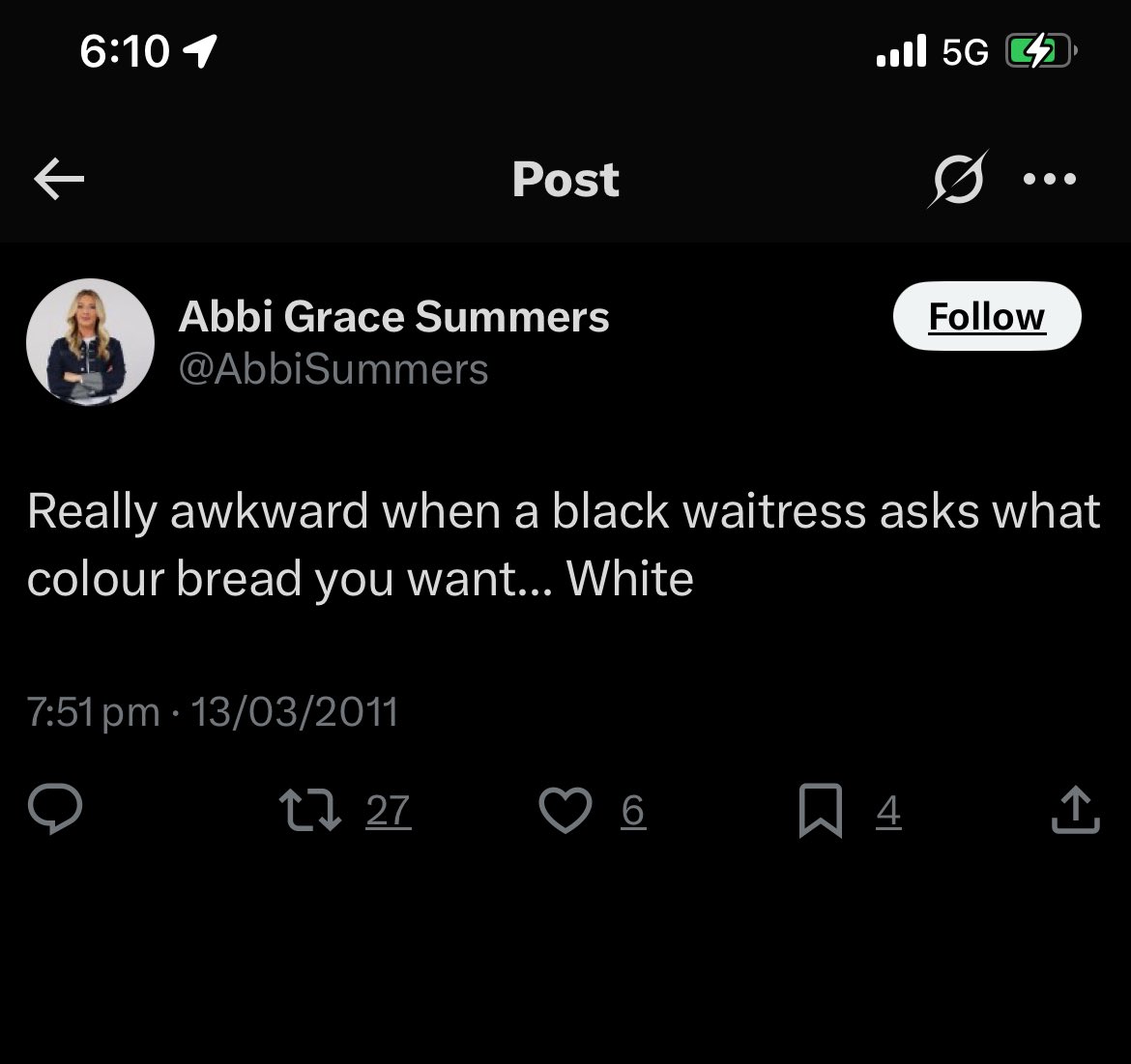The image size is (1131, 1064).
Task: Open the three-dot more options menu
Action: (1050, 179)
